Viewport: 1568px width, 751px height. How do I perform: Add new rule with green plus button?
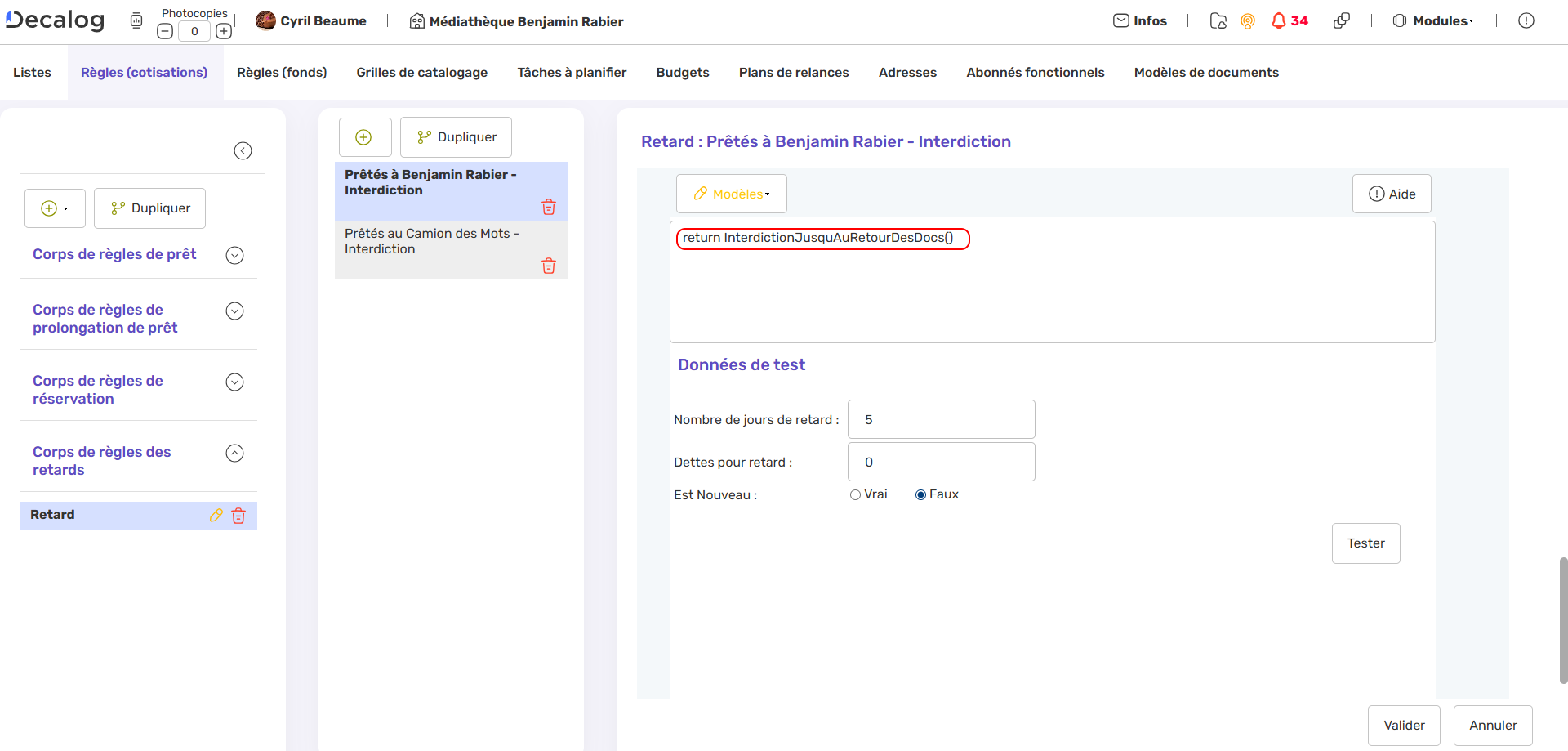(364, 137)
